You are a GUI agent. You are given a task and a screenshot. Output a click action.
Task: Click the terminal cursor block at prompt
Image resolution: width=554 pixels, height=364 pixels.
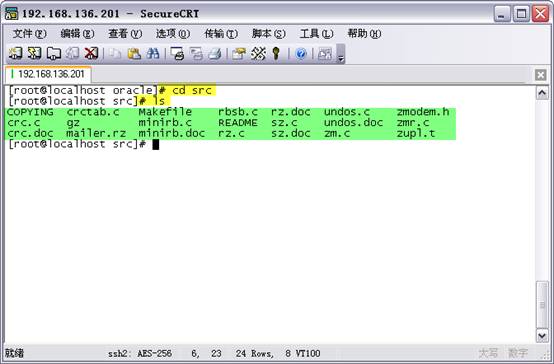click(156, 144)
